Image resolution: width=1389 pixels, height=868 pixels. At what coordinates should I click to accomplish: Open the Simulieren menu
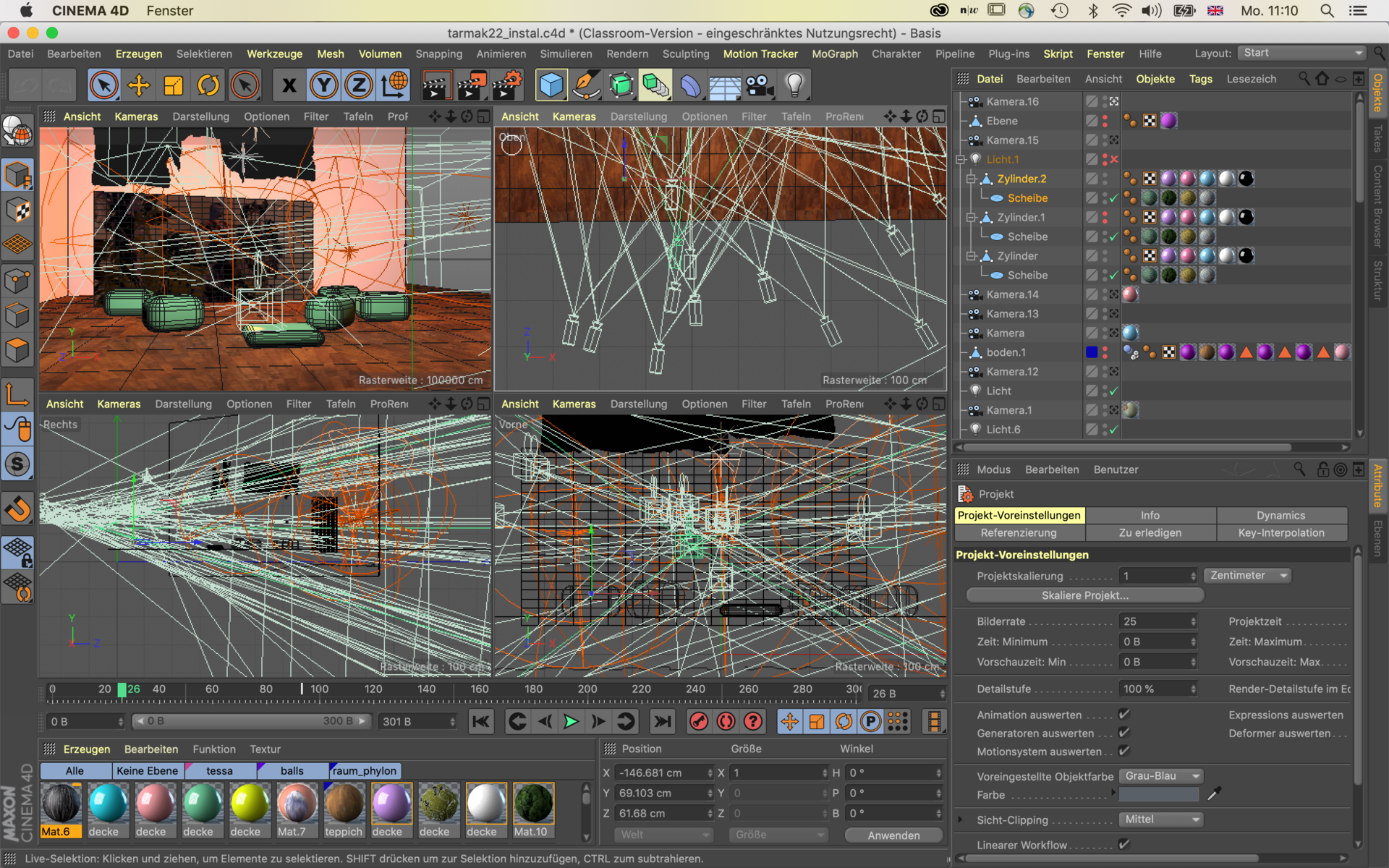pyautogui.click(x=566, y=54)
